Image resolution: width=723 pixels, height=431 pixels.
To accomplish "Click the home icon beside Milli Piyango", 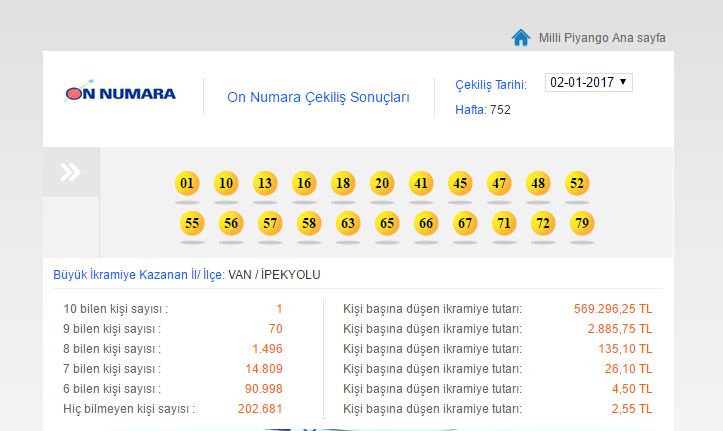I will [520, 38].
